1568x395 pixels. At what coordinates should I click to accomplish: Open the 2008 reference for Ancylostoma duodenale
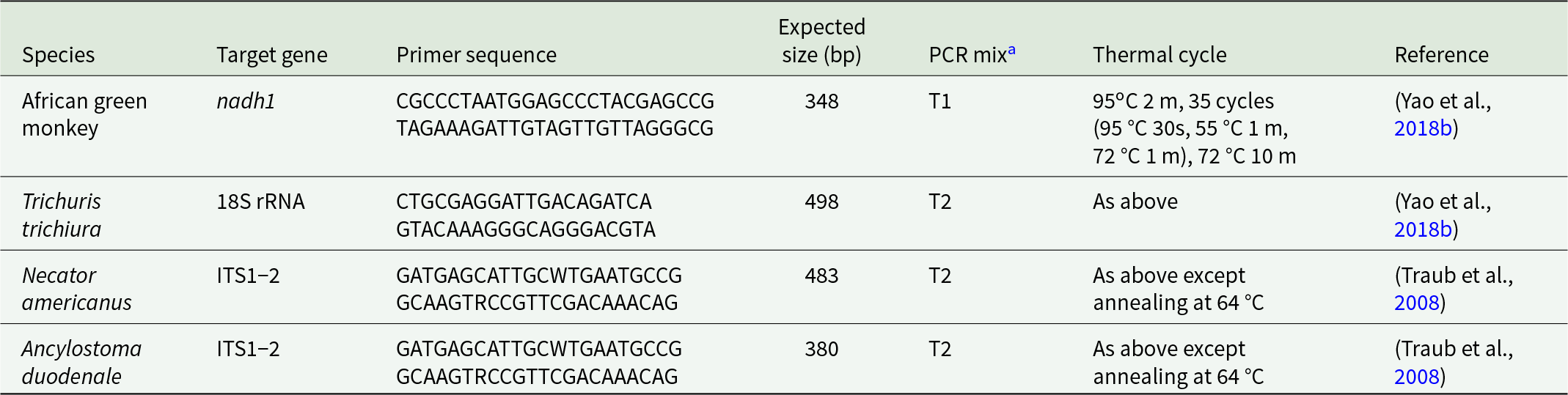[x=1417, y=377]
